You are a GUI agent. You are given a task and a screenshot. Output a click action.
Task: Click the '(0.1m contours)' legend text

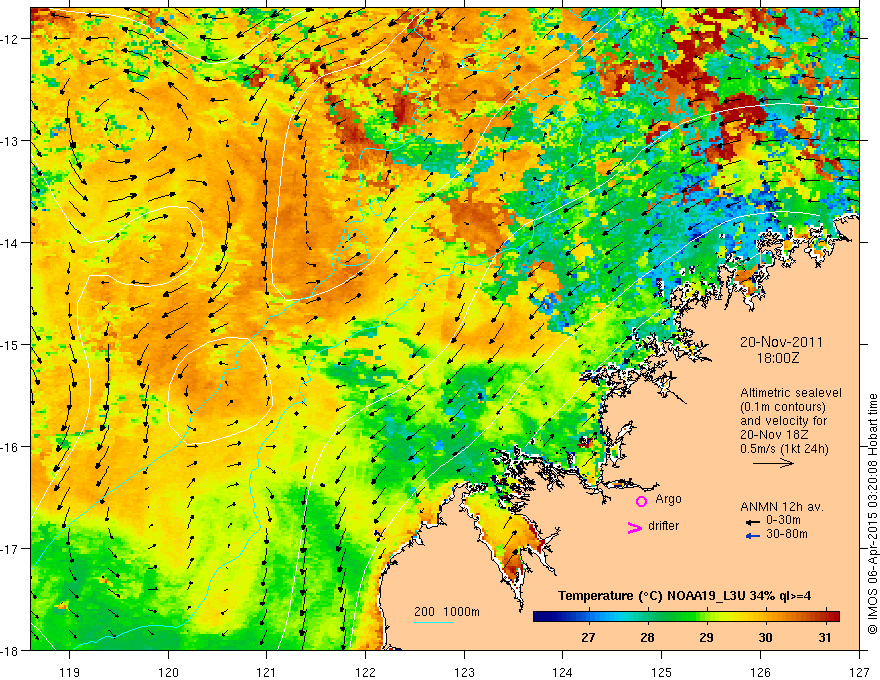tap(783, 407)
